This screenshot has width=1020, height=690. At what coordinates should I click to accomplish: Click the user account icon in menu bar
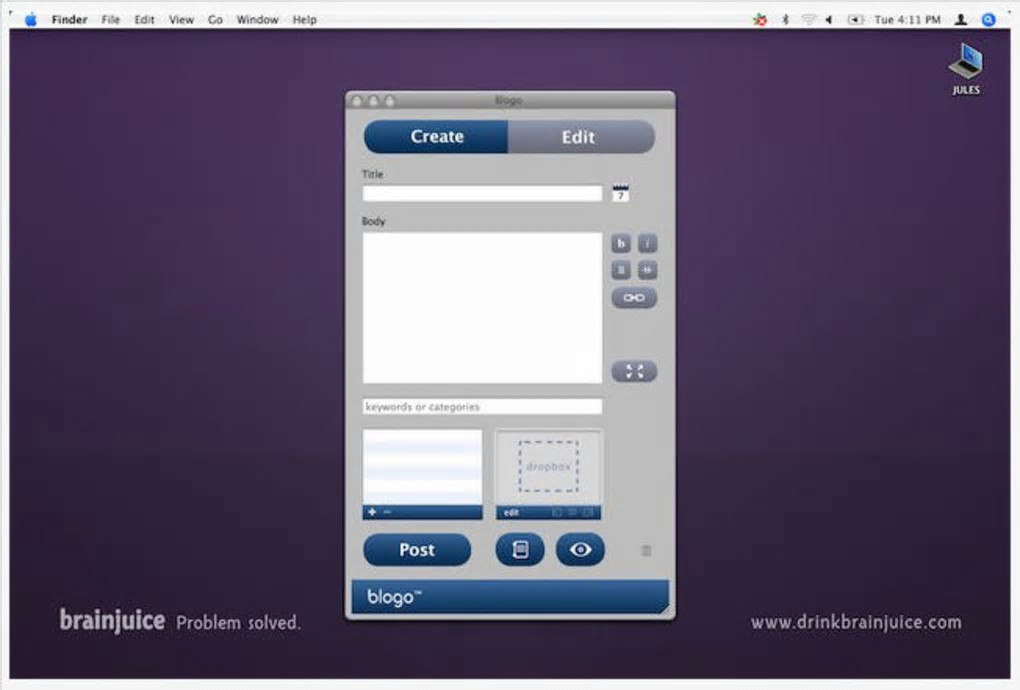(960, 20)
